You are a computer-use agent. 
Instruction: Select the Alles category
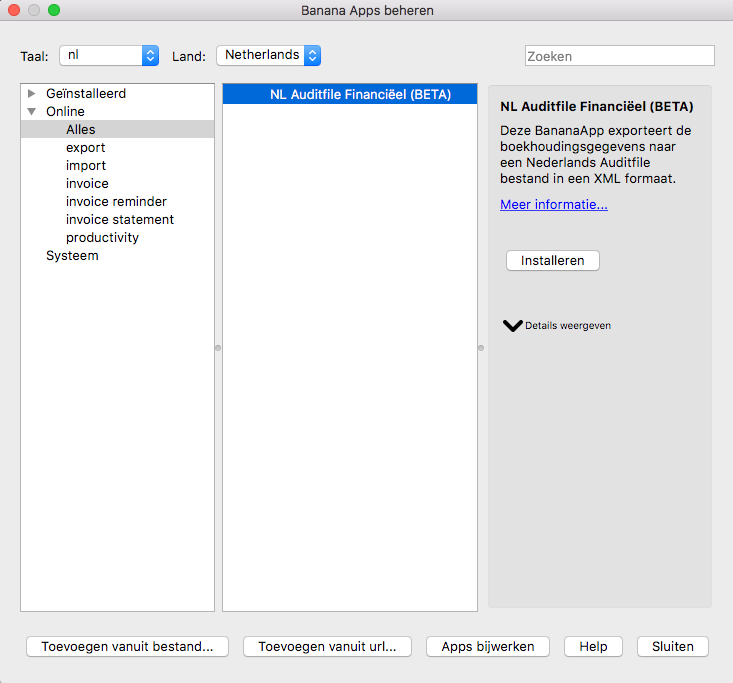coord(117,129)
